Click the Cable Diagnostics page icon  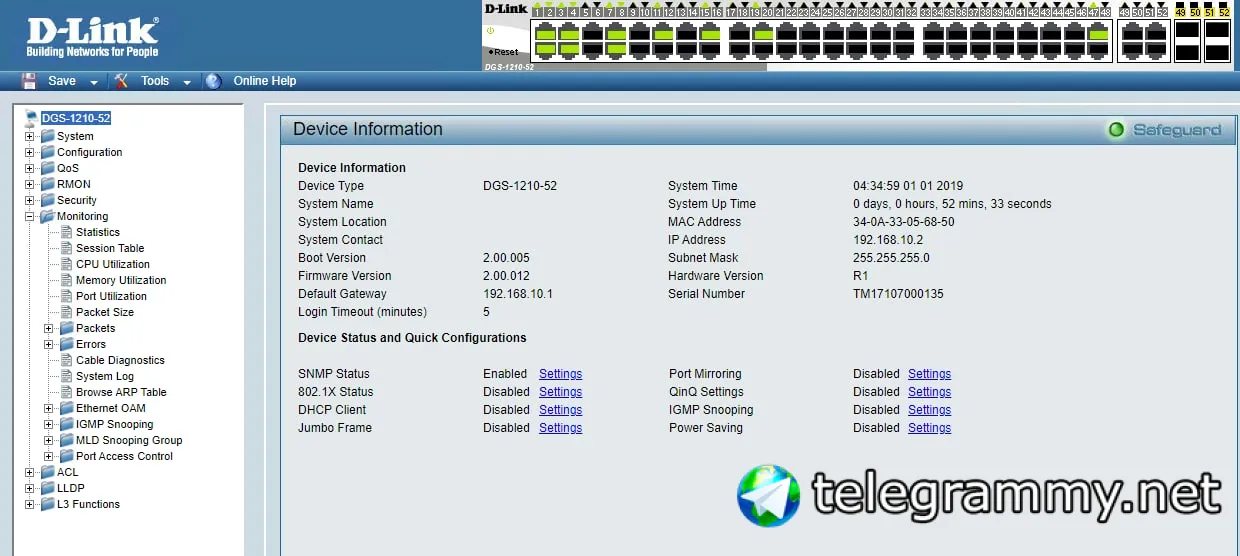(67, 360)
